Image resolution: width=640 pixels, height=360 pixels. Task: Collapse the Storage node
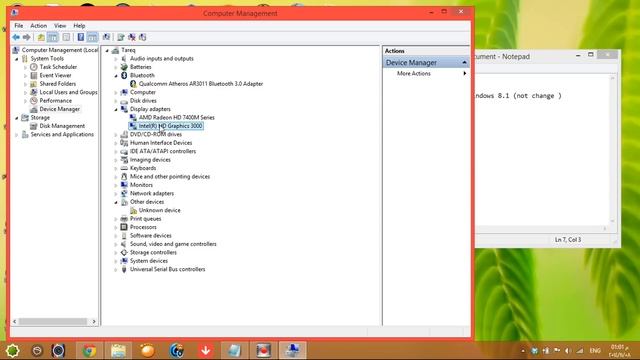[17, 118]
